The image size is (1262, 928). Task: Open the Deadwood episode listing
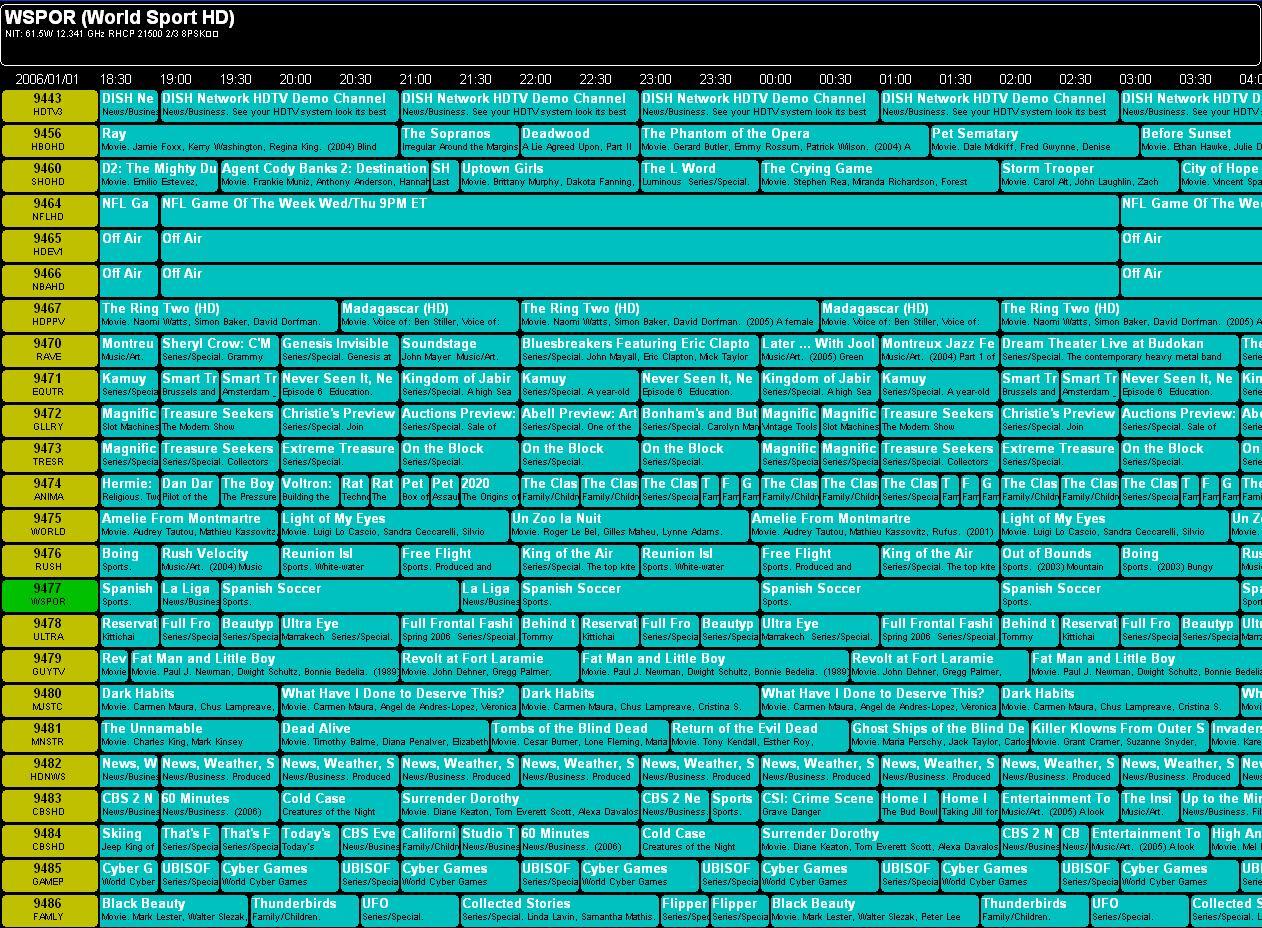579,141
